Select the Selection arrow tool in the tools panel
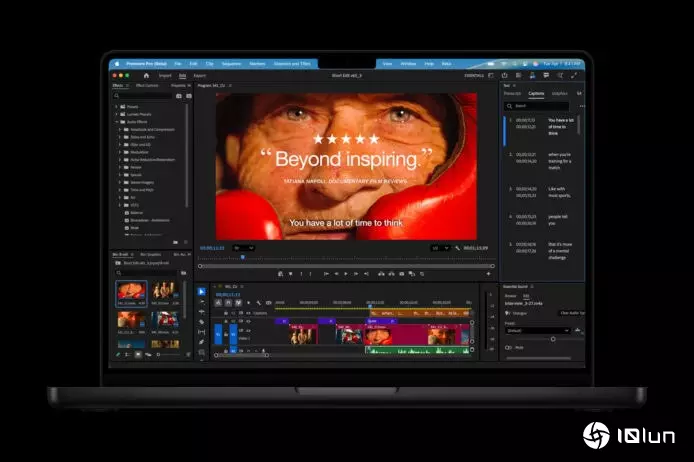 (x=201, y=292)
